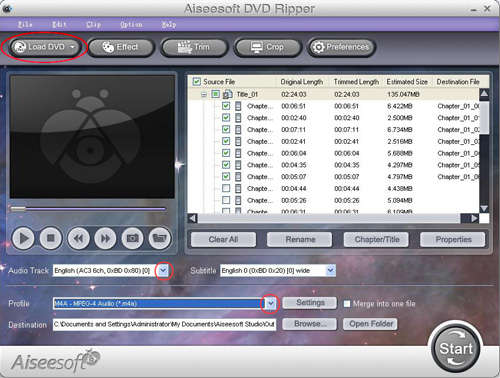The image size is (500, 378).
Task: Open the Trim tool
Action: point(194,47)
